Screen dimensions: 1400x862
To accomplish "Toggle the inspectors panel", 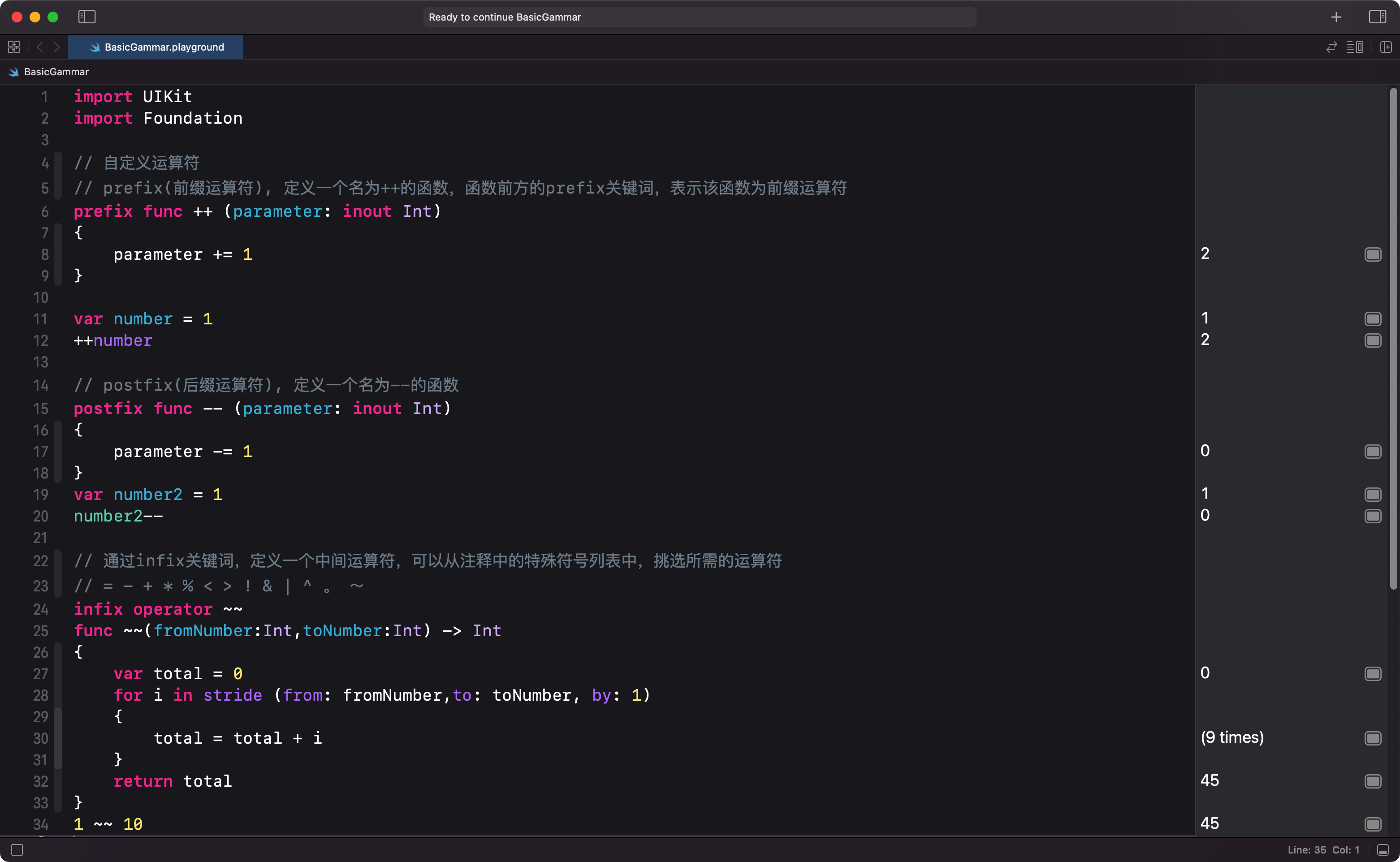I will point(1377,17).
